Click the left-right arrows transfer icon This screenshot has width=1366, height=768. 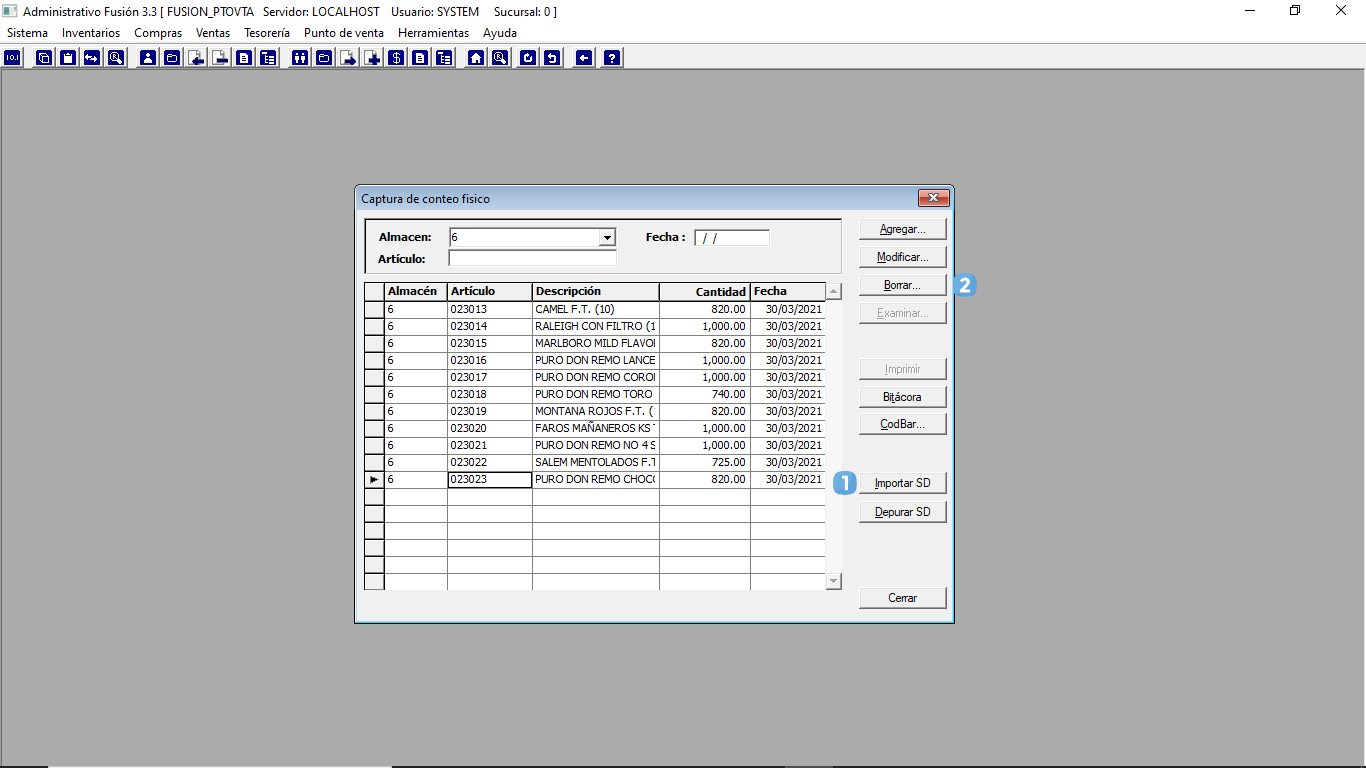click(x=92, y=58)
